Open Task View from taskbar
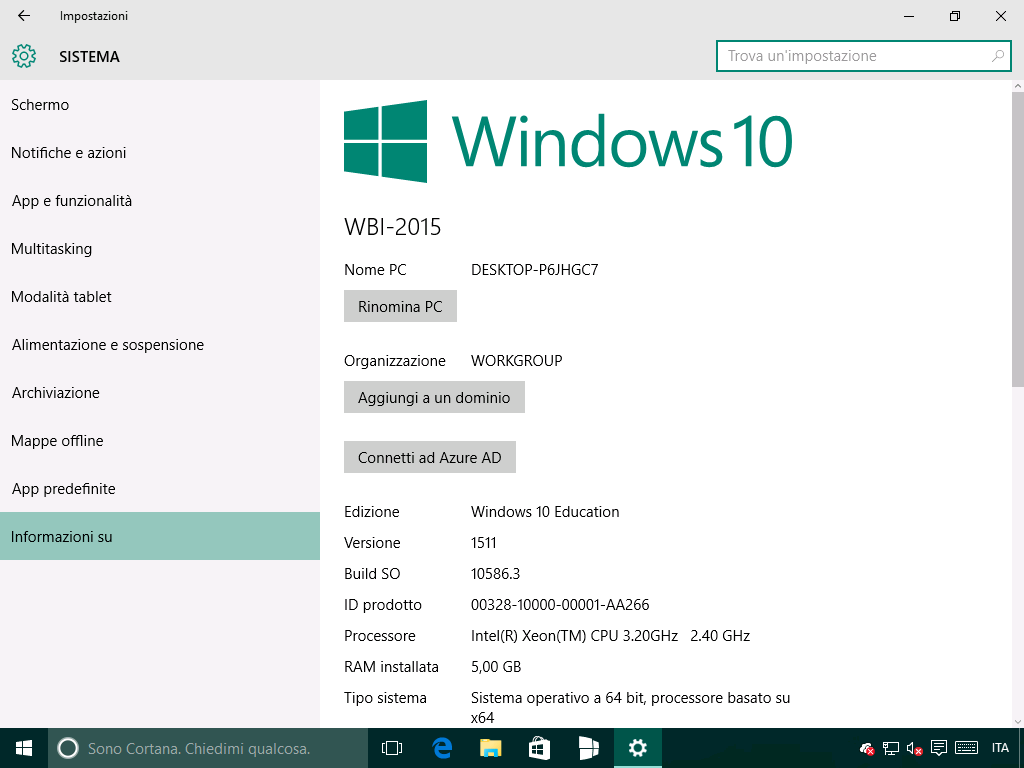1024x768 pixels. [x=392, y=748]
